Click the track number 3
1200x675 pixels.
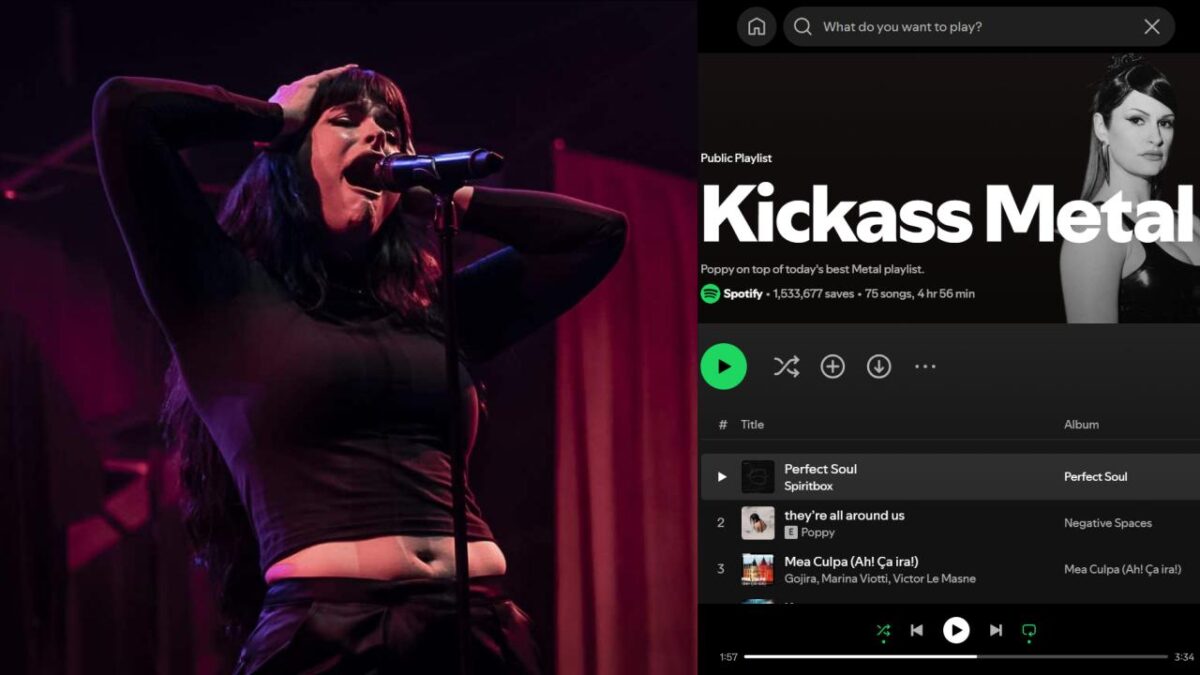pos(721,569)
